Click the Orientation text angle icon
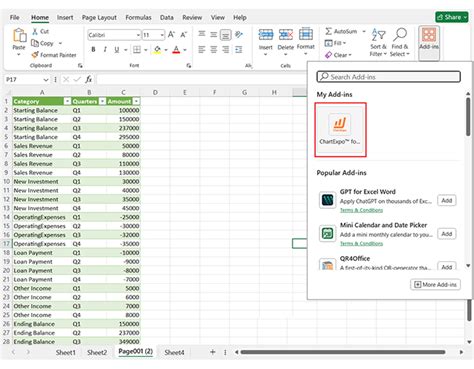The image size is (474, 369). [x=239, y=34]
